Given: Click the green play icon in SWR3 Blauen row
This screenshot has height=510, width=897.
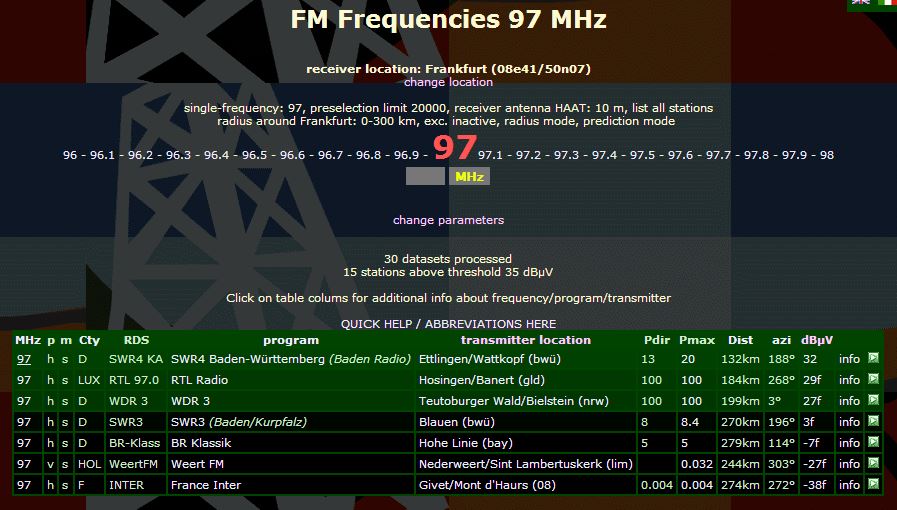Looking at the screenshot, I should pyautogui.click(x=873, y=421).
